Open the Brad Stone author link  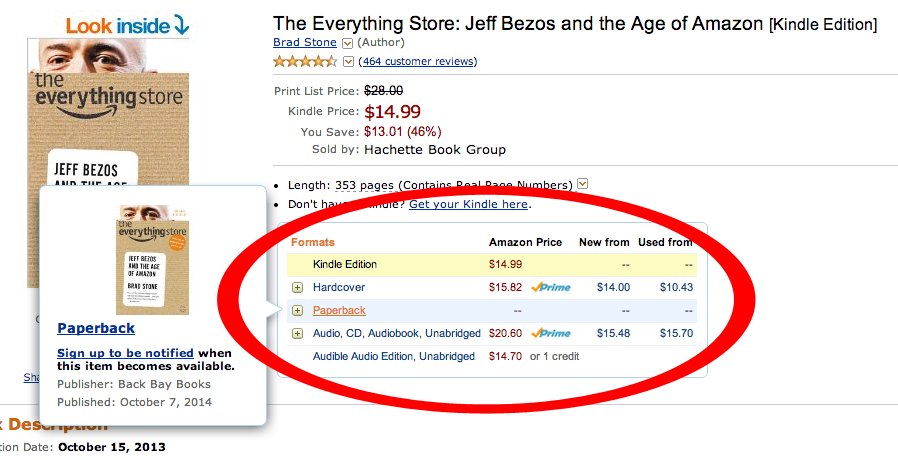pos(305,43)
